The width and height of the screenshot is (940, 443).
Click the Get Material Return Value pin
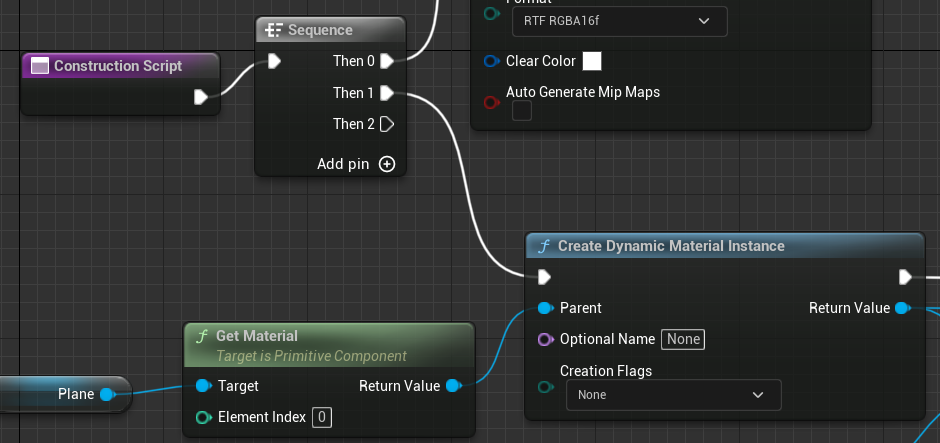point(452,386)
